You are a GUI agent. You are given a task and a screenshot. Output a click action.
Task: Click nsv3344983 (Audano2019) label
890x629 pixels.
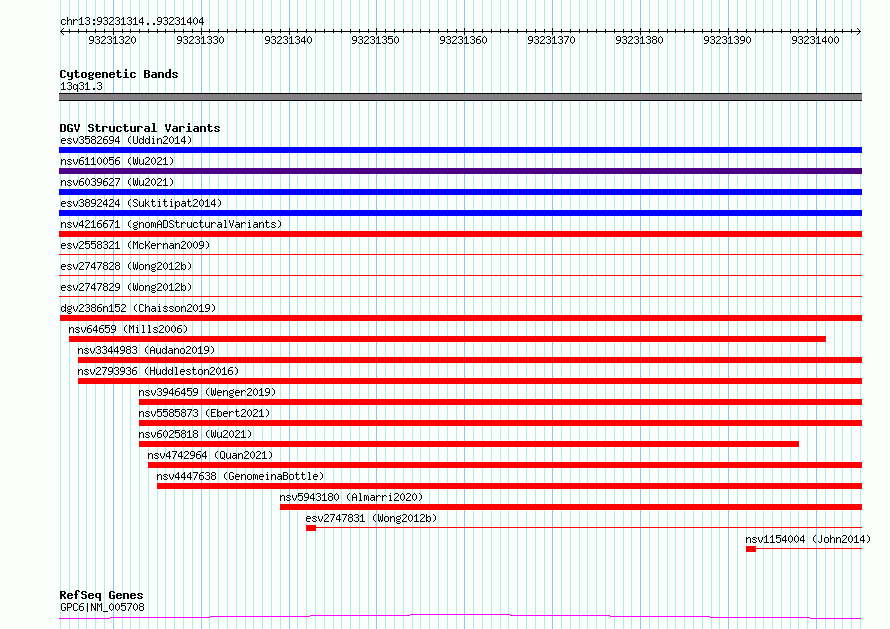tap(146, 350)
